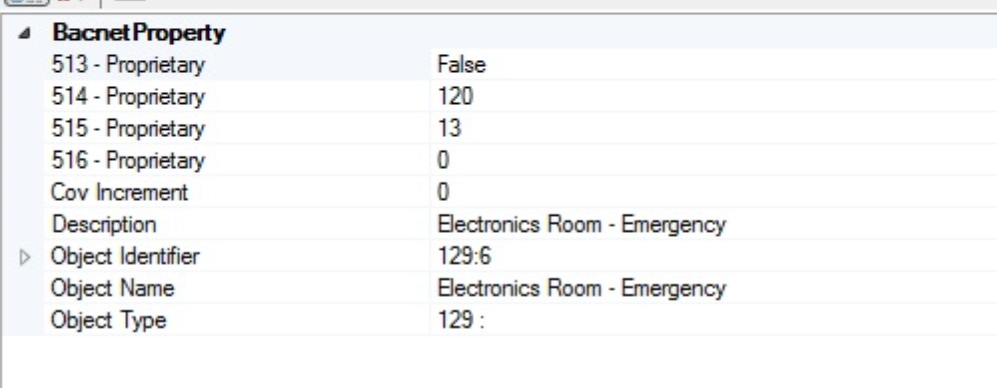Edit the Cov Increment value field

[713, 192]
